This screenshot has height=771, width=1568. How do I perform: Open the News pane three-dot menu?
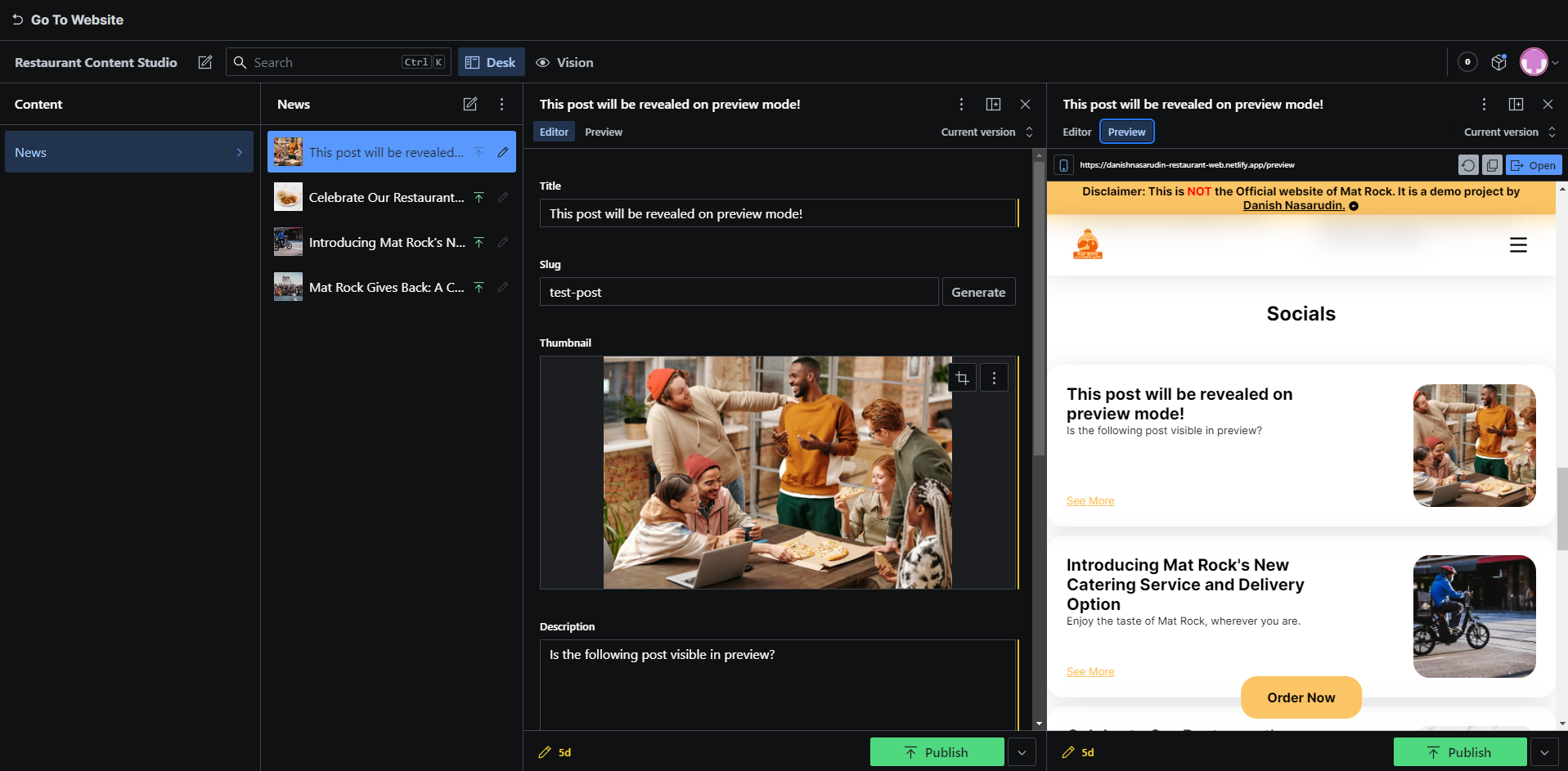pos(502,104)
